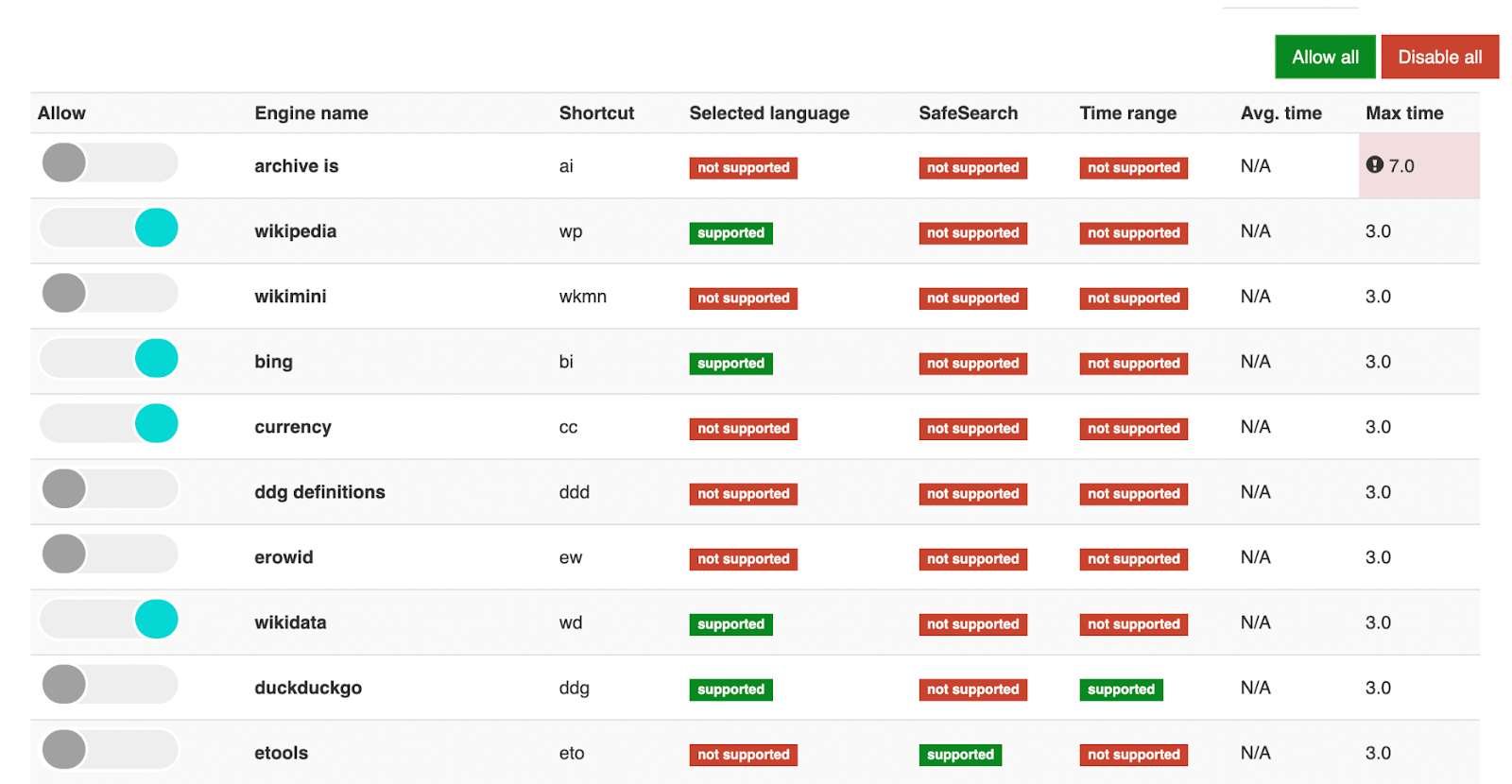Click archive is N/A average time

(x=1255, y=166)
